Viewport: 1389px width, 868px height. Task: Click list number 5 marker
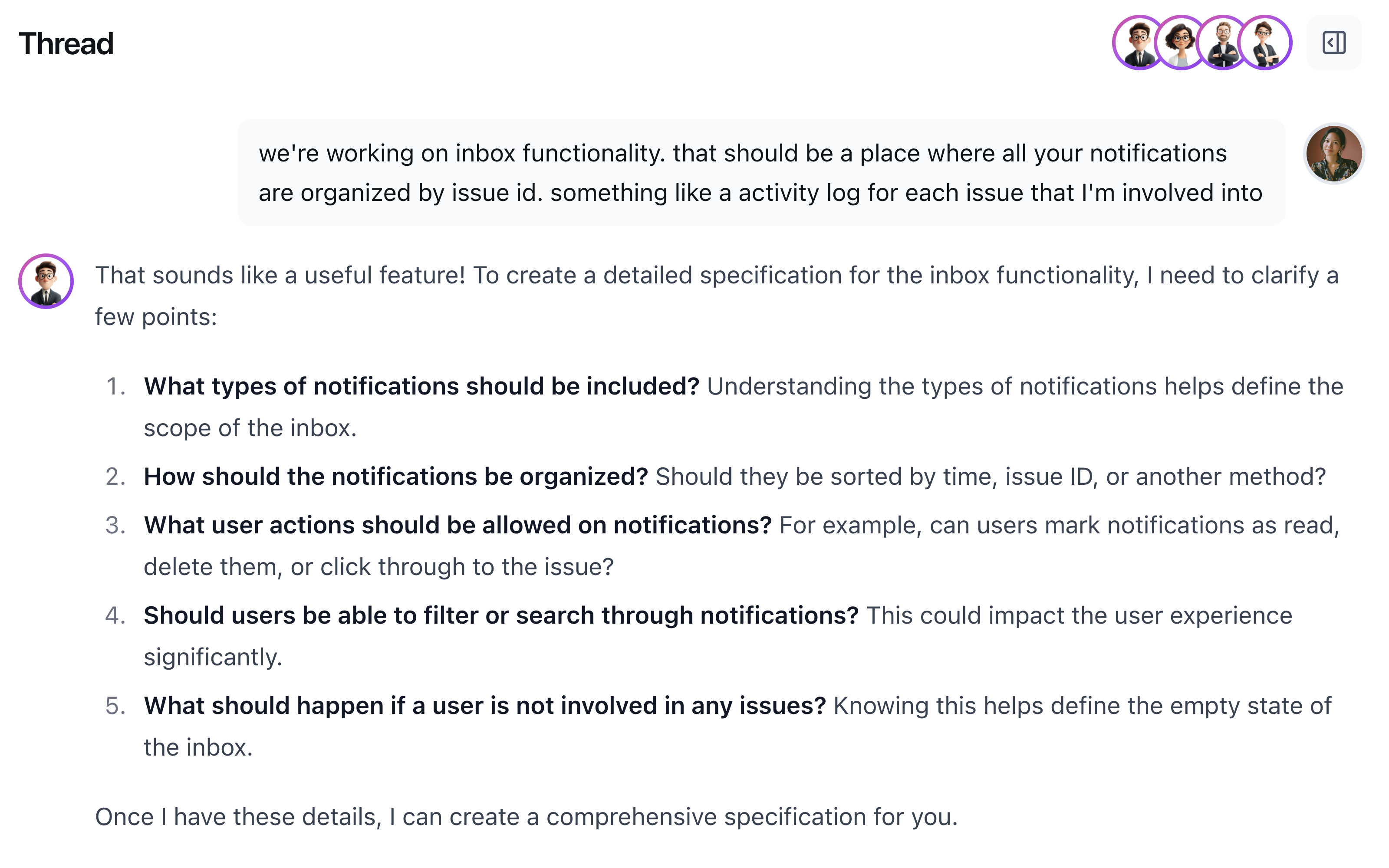pyautogui.click(x=115, y=706)
